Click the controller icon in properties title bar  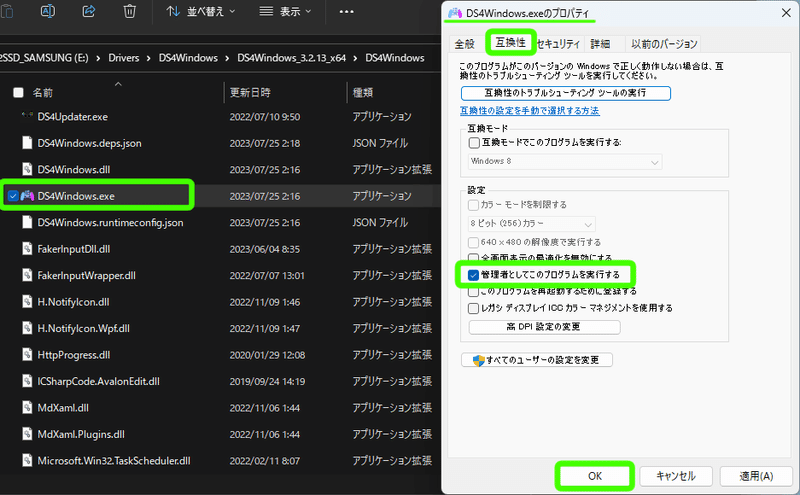point(455,13)
